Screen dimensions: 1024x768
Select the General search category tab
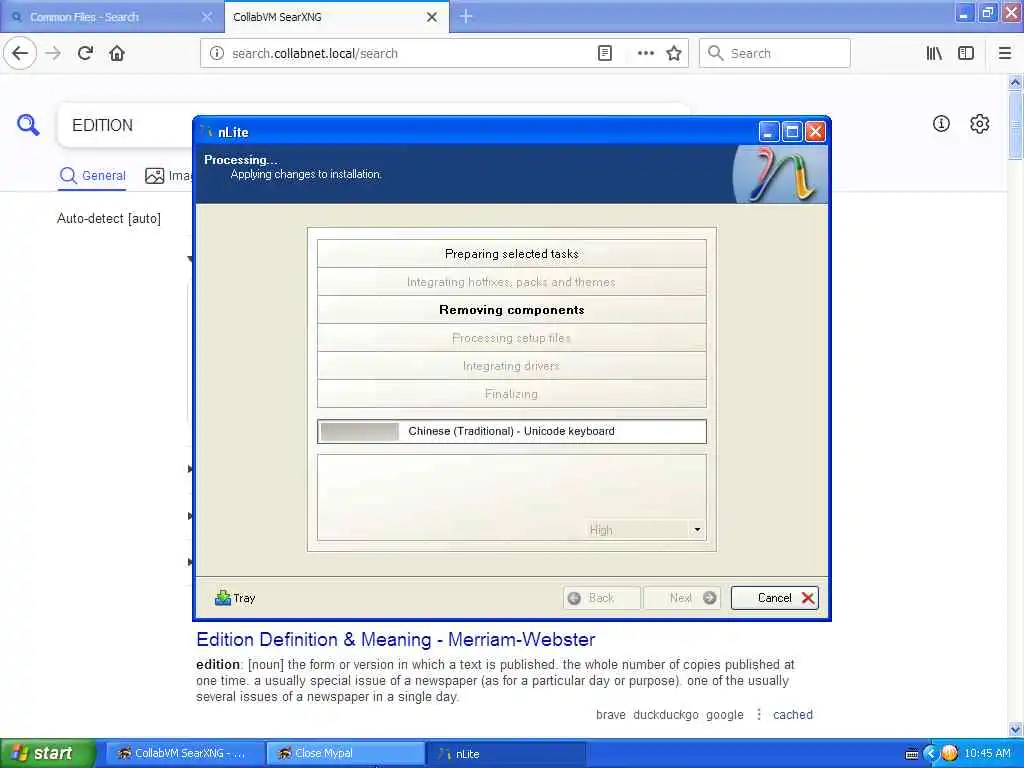coord(92,175)
